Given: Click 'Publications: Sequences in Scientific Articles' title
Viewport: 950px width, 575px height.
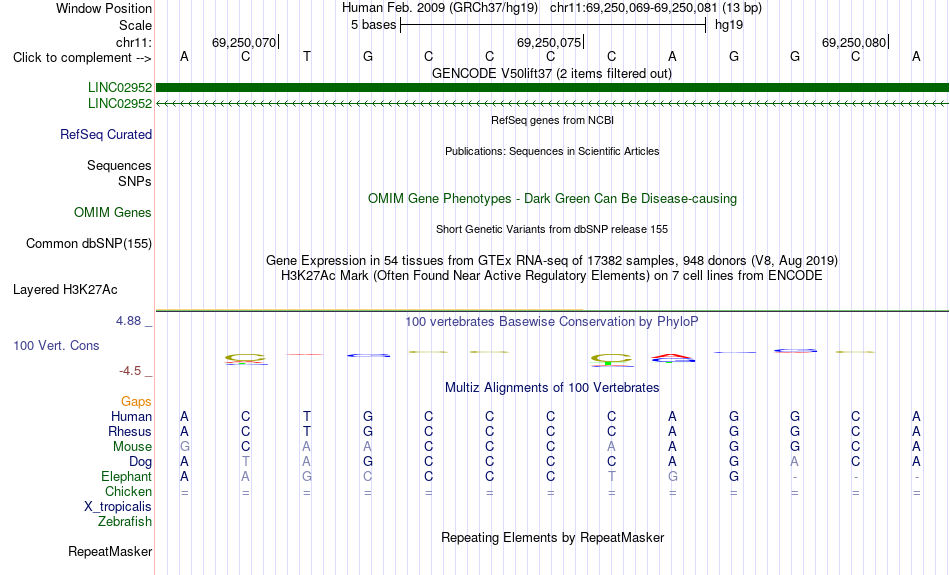Looking at the screenshot, I should tap(552, 151).
